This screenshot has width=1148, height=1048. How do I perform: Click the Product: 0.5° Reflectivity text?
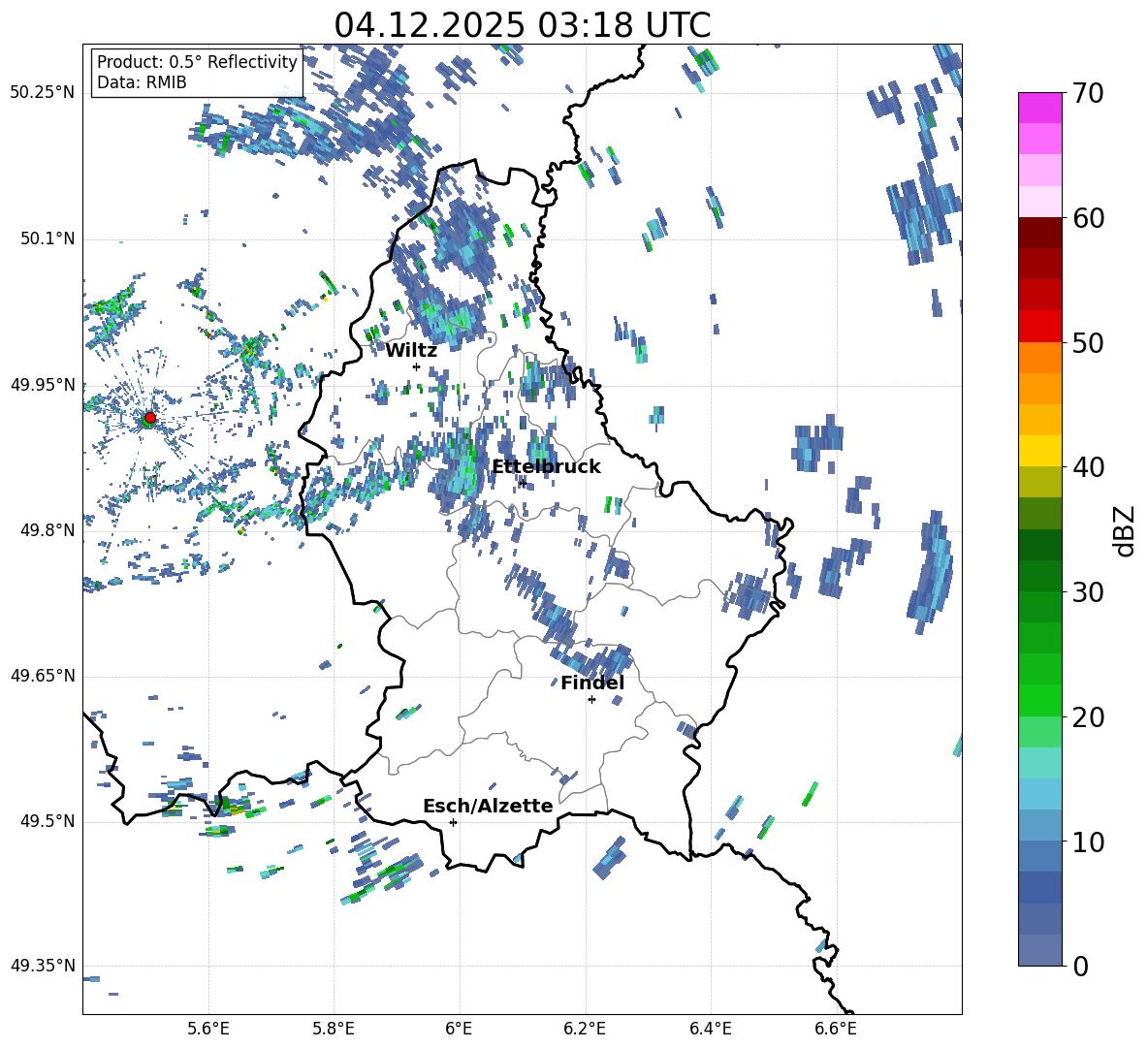coord(197,62)
